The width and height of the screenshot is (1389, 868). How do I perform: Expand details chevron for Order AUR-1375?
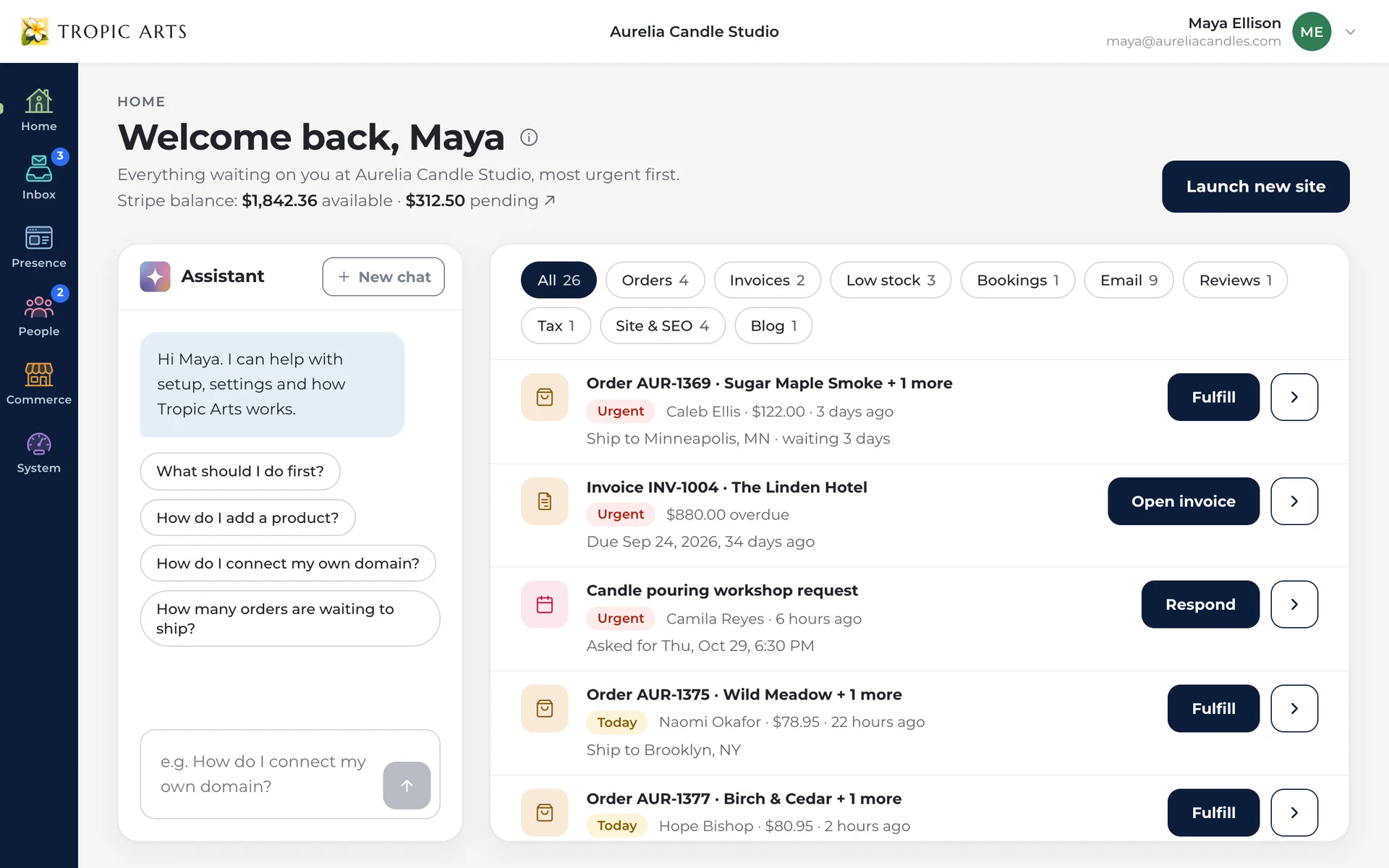(x=1294, y=708)
